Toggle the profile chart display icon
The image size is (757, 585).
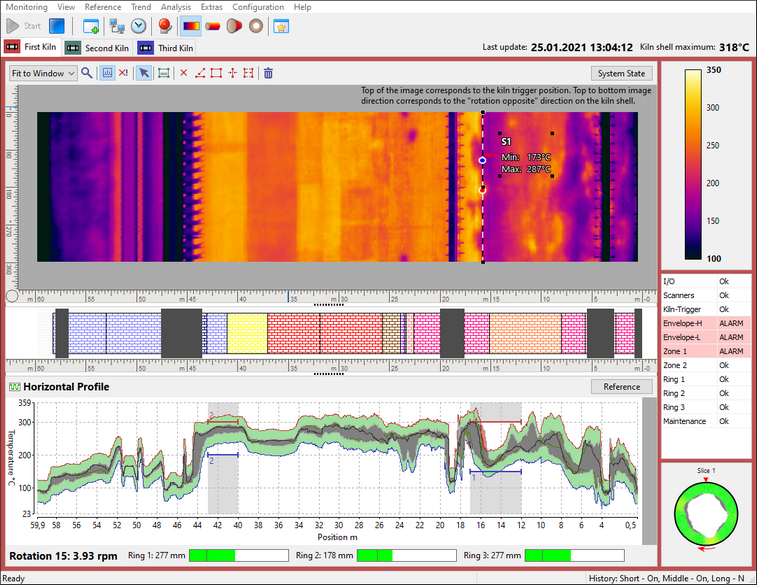pos(107,73)
